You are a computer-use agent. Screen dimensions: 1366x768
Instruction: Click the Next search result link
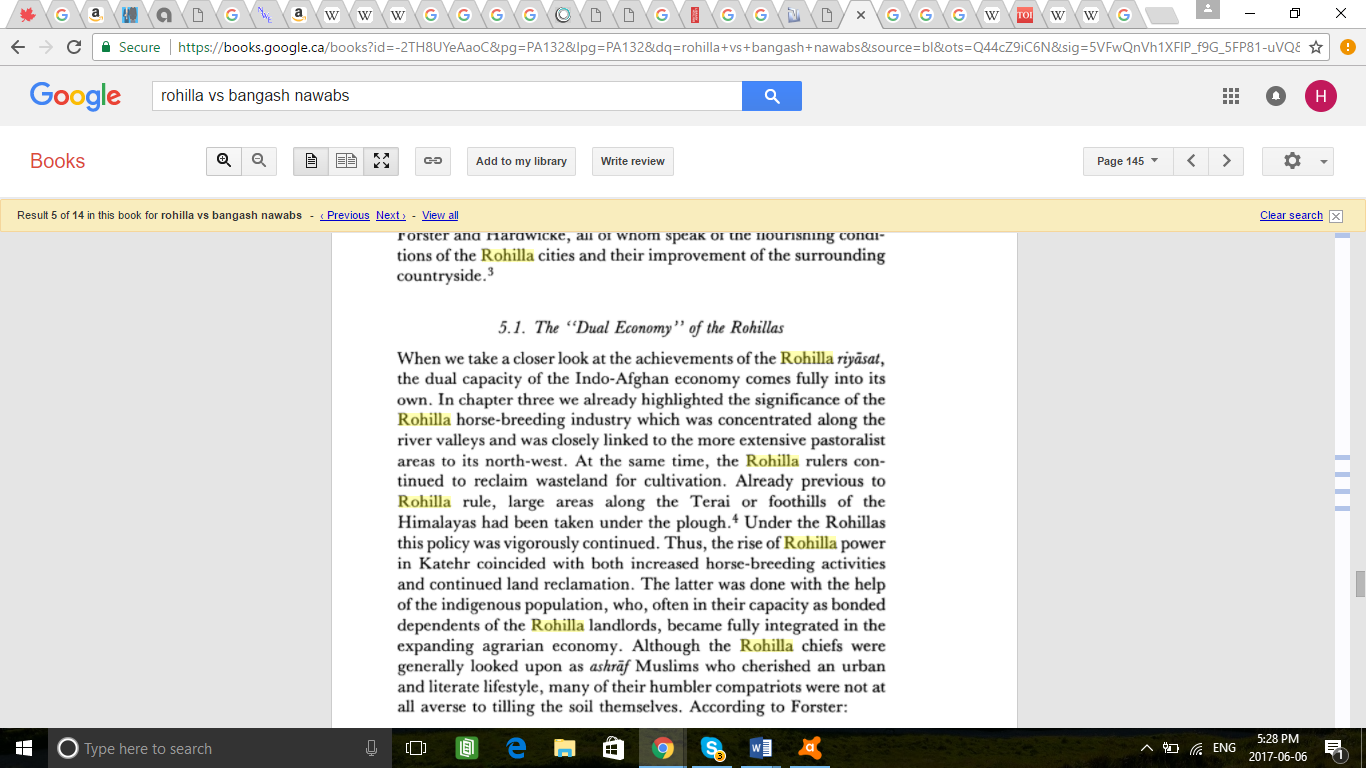point(391,215)
